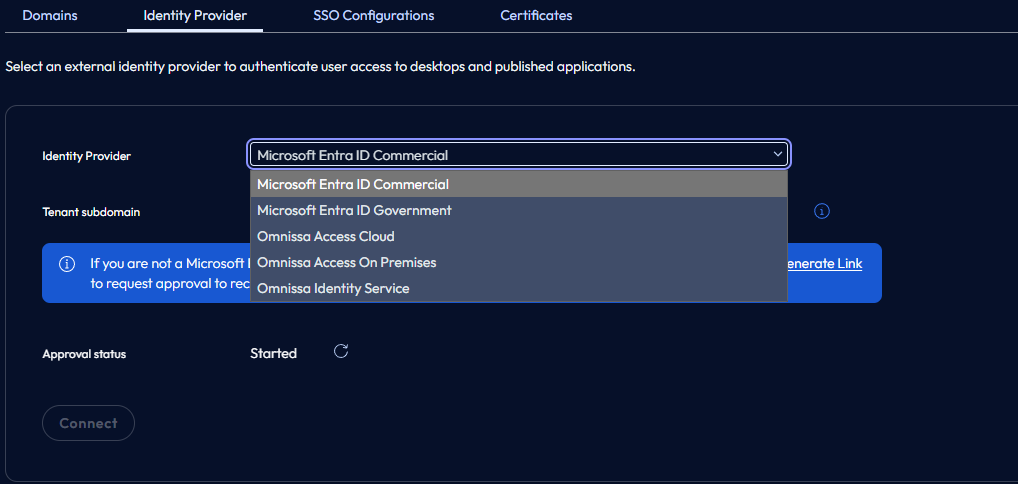Click the Identity Provider field label
1018x484 pixels.
click(86, 156)
